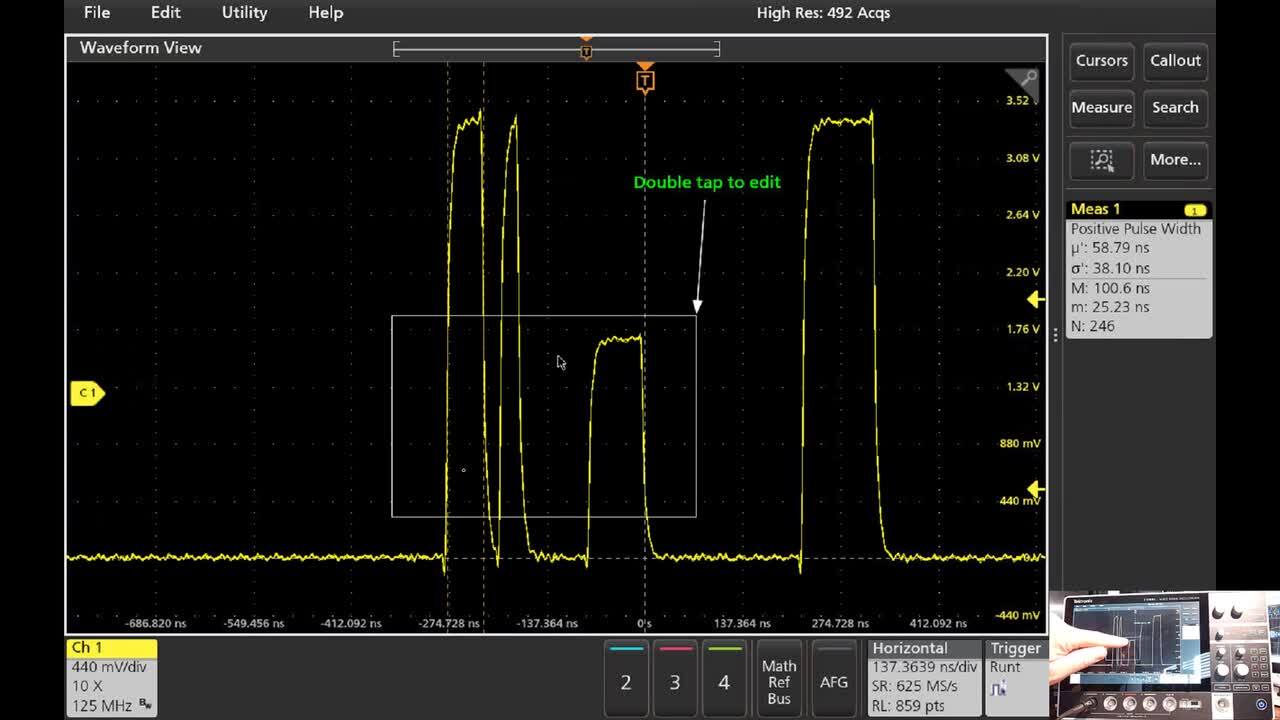Select the Double tap to edit callout
The width and height of the screenshot is (1280, 720).
pyautogui.click(x=707, y=183)
